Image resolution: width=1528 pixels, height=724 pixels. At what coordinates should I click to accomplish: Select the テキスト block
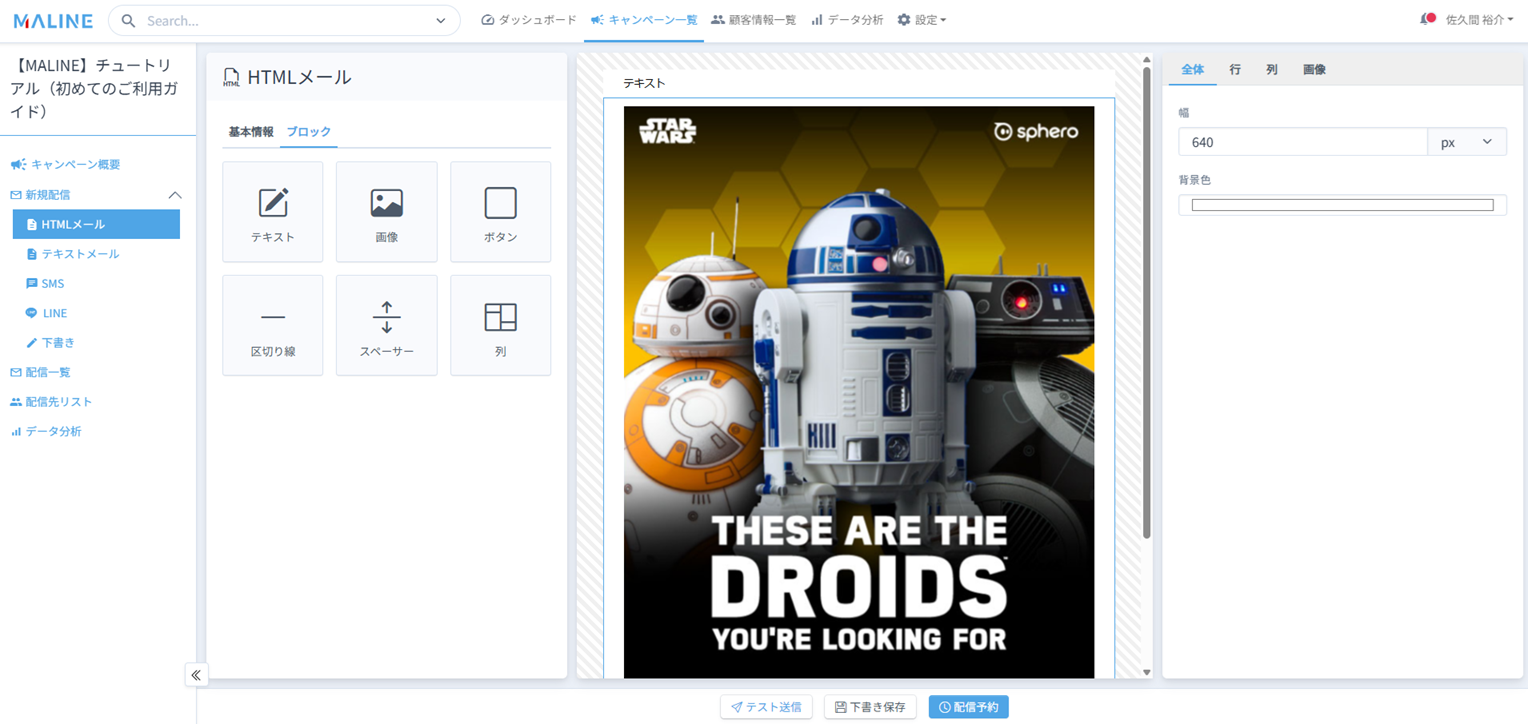click(x=273, y=211)
